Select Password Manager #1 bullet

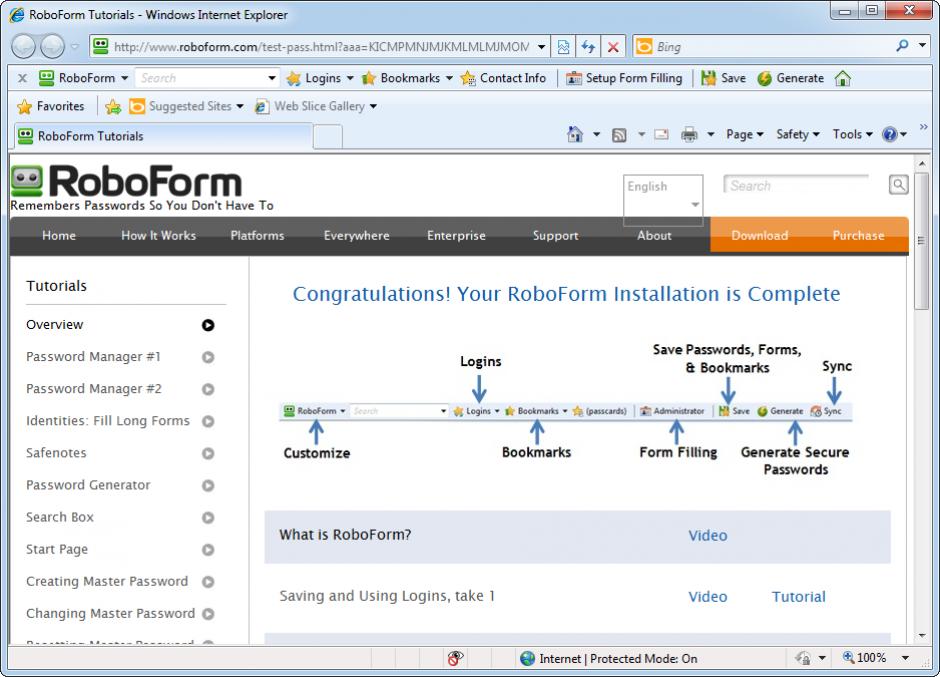(x=208, y=357)
